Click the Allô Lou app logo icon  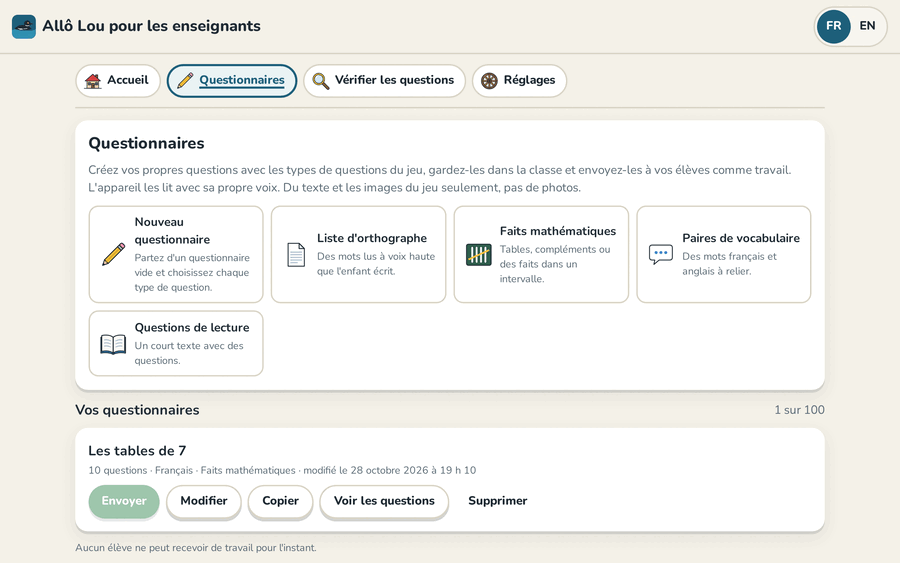pos(24,26)
